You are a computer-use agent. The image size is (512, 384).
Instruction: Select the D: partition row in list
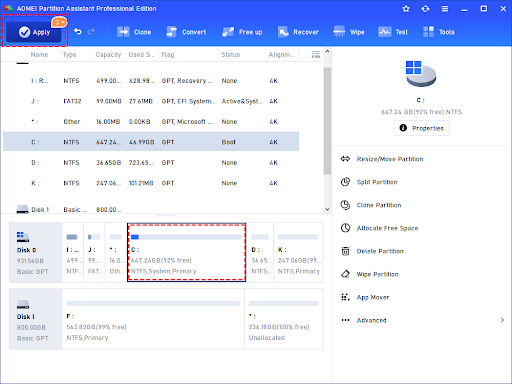tap(151, 163)
